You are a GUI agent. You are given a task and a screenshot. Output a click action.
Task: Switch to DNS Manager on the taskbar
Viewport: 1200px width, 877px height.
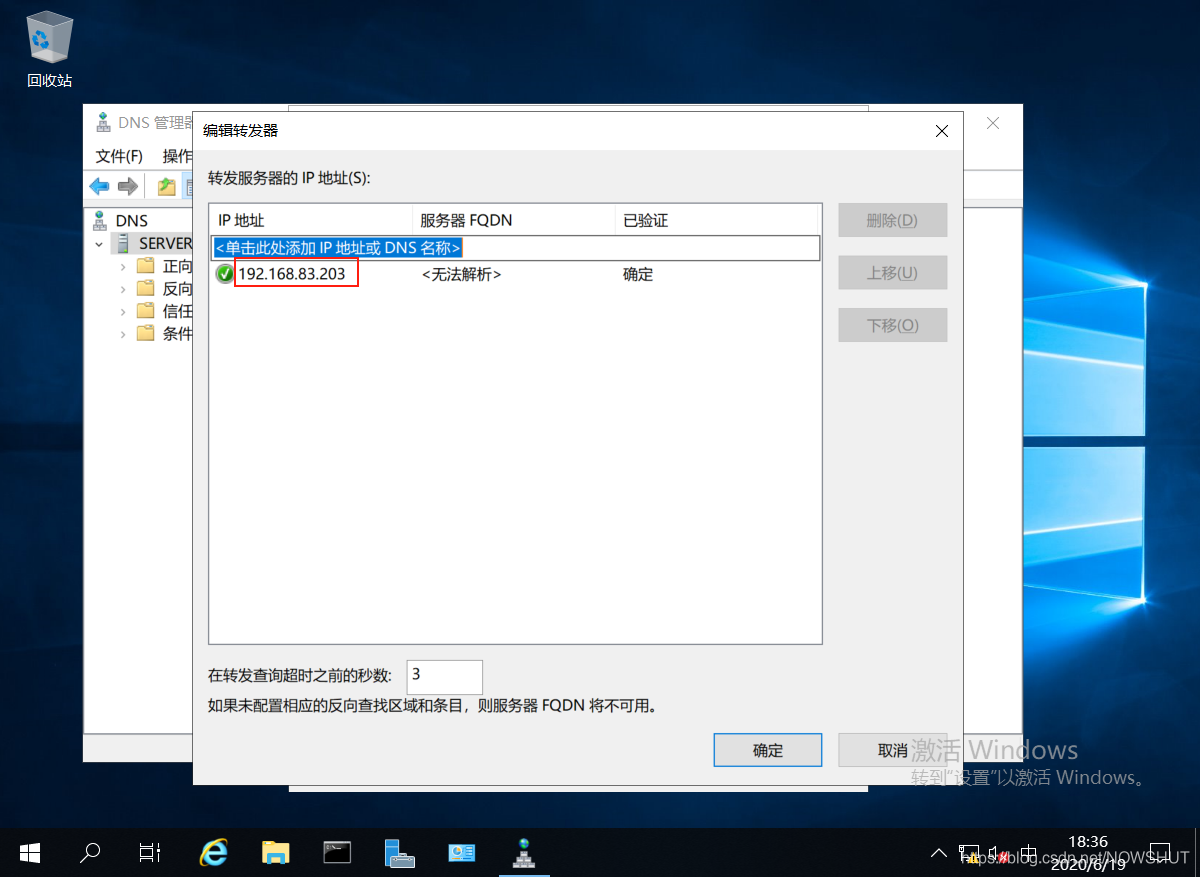click(x=523, y=852)
